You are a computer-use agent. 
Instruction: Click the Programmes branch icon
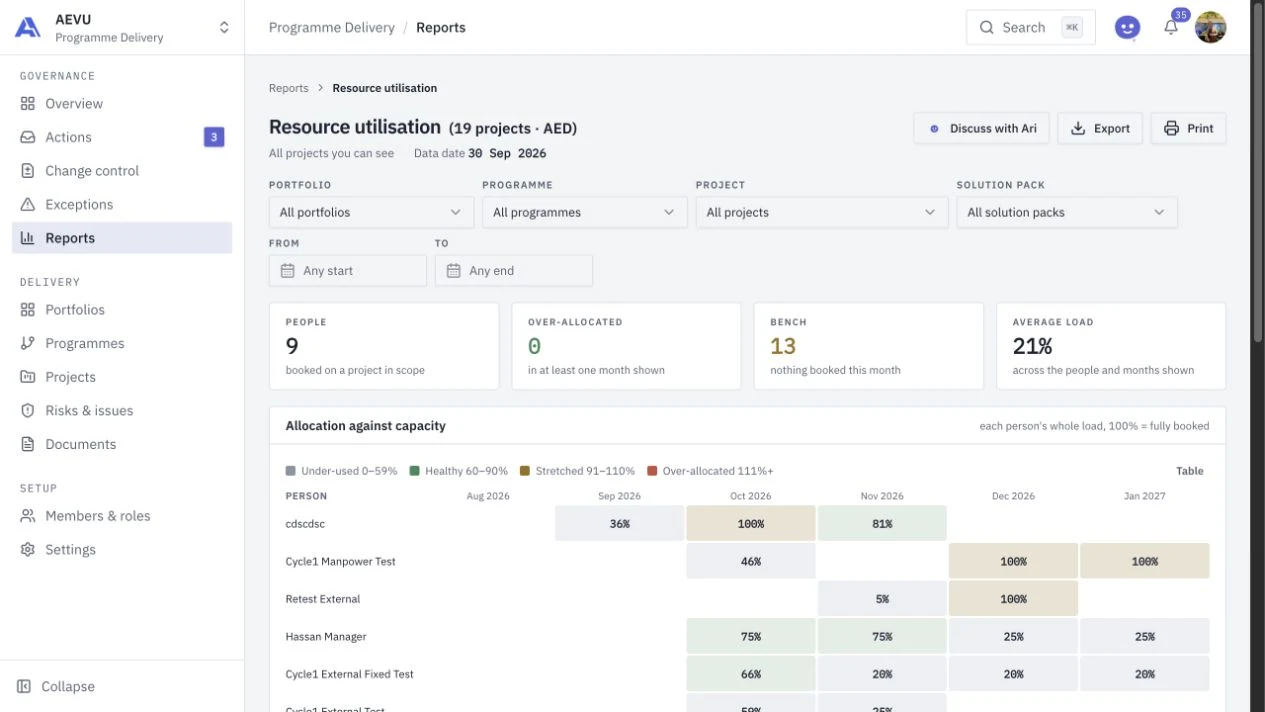click(x=28, y=343)
